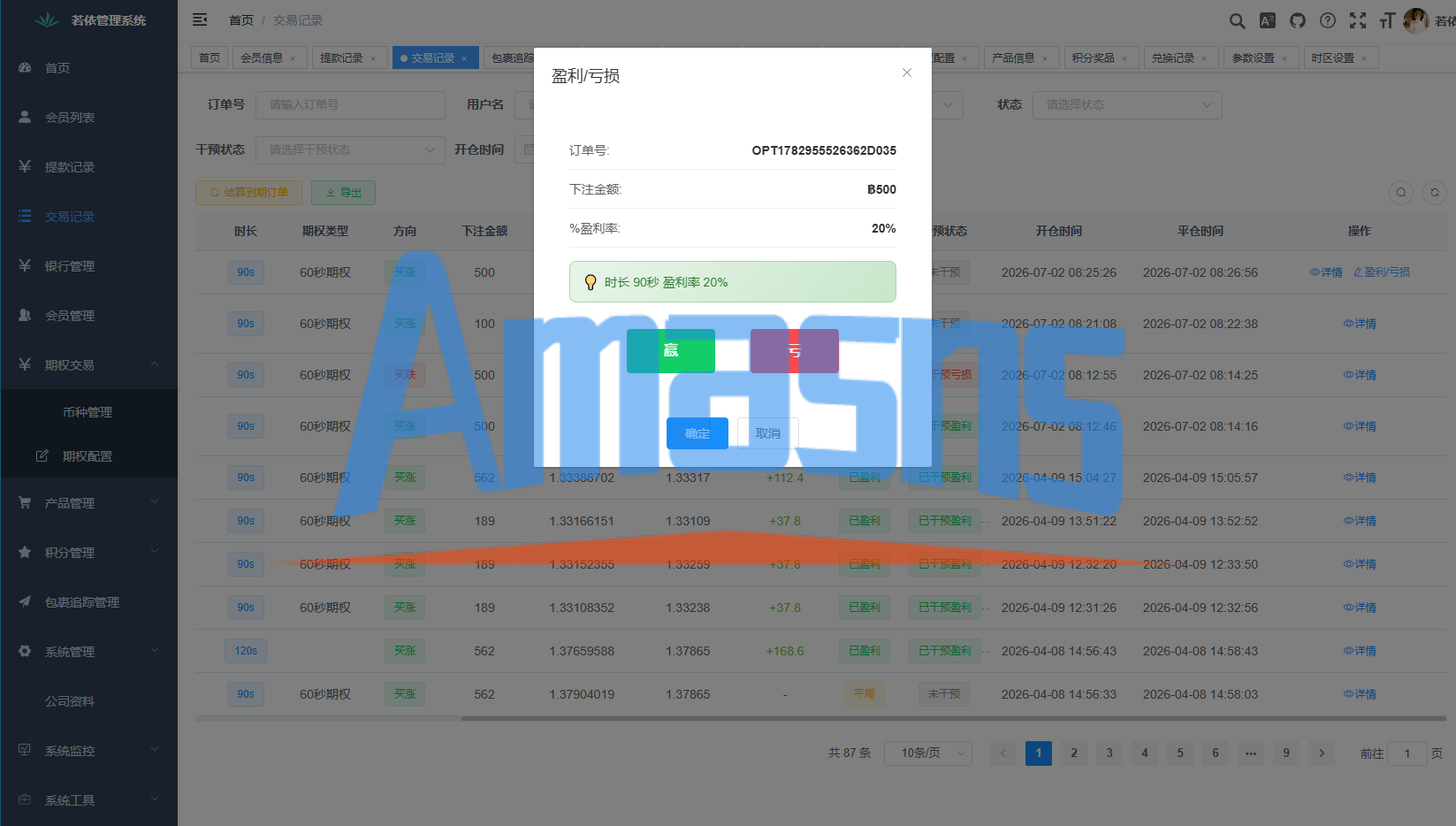The height and width of the screenshot is (826, 1456).
Task: Go to next page arrow
Action: 1322,753
